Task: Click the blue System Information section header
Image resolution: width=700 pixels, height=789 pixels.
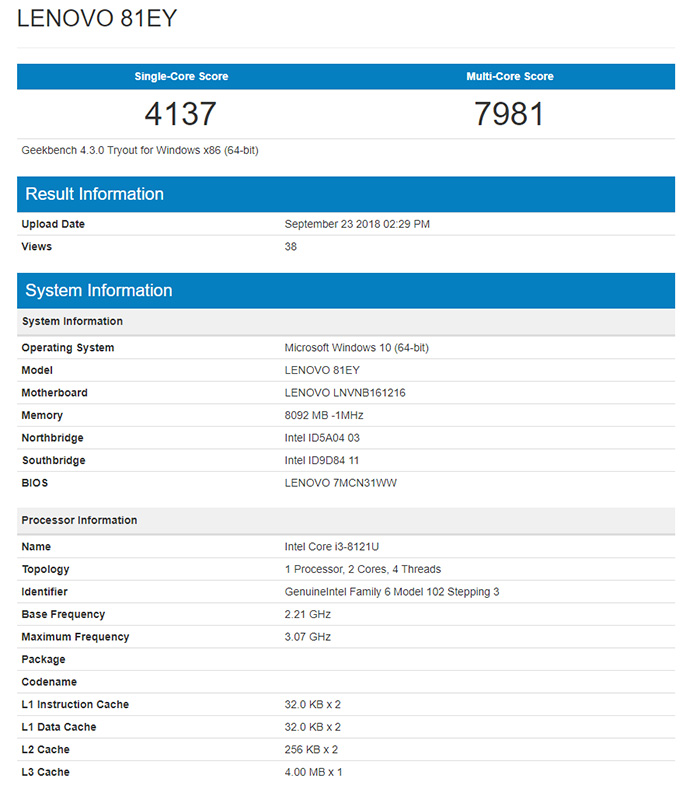Action: pyautogui.click(x=346, y=291)
